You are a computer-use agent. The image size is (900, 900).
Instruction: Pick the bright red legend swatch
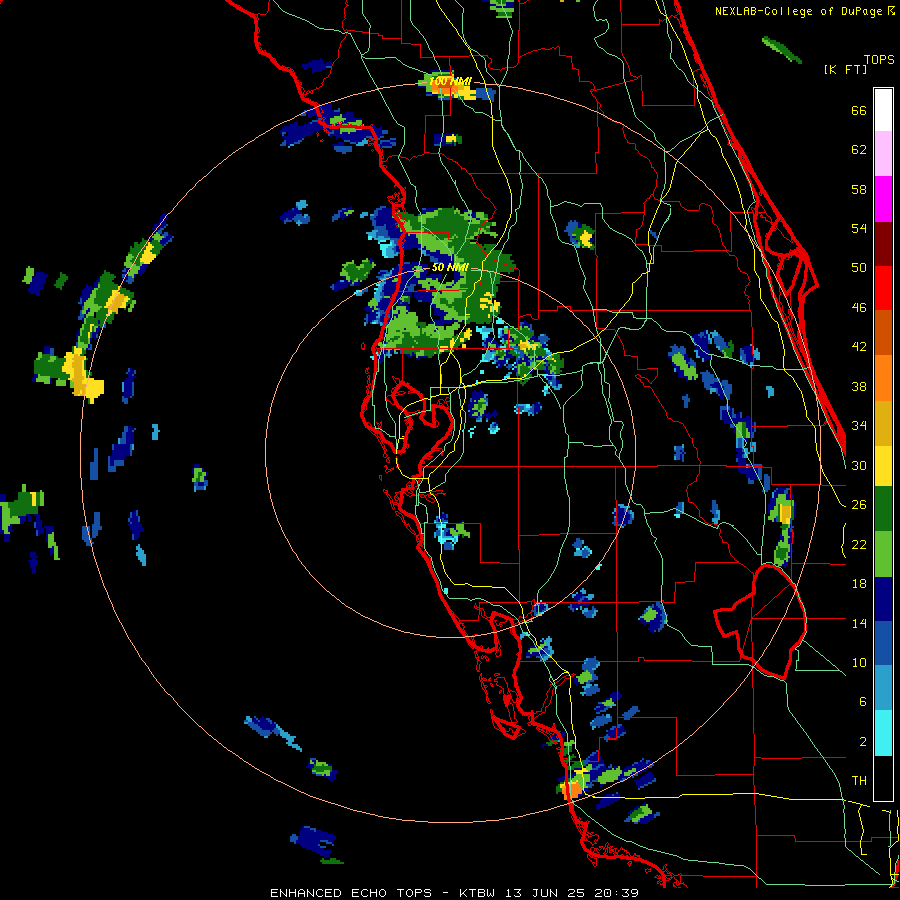[883, 288]
